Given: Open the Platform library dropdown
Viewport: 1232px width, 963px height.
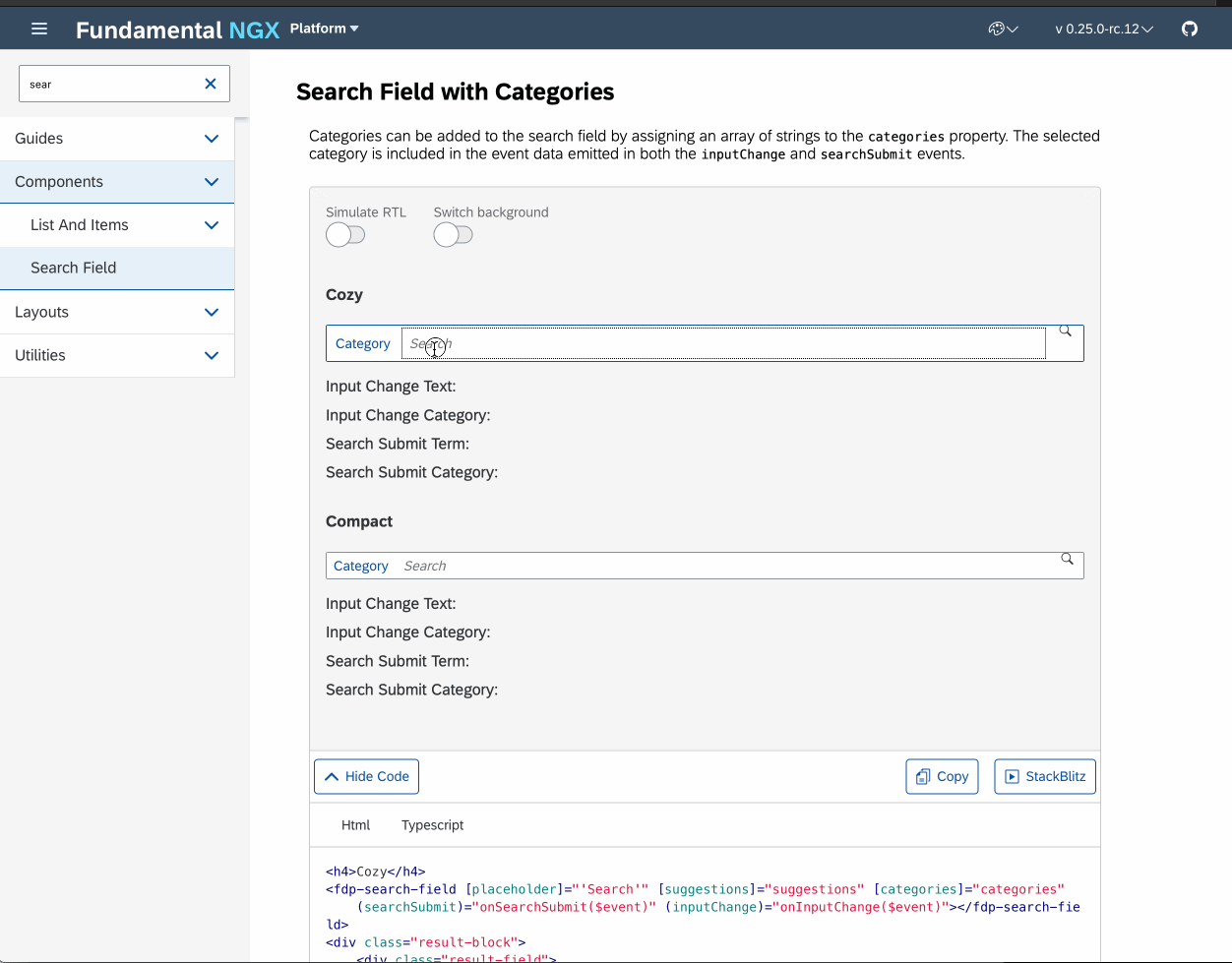Looking at the screenshot, I should click(324, 29).
